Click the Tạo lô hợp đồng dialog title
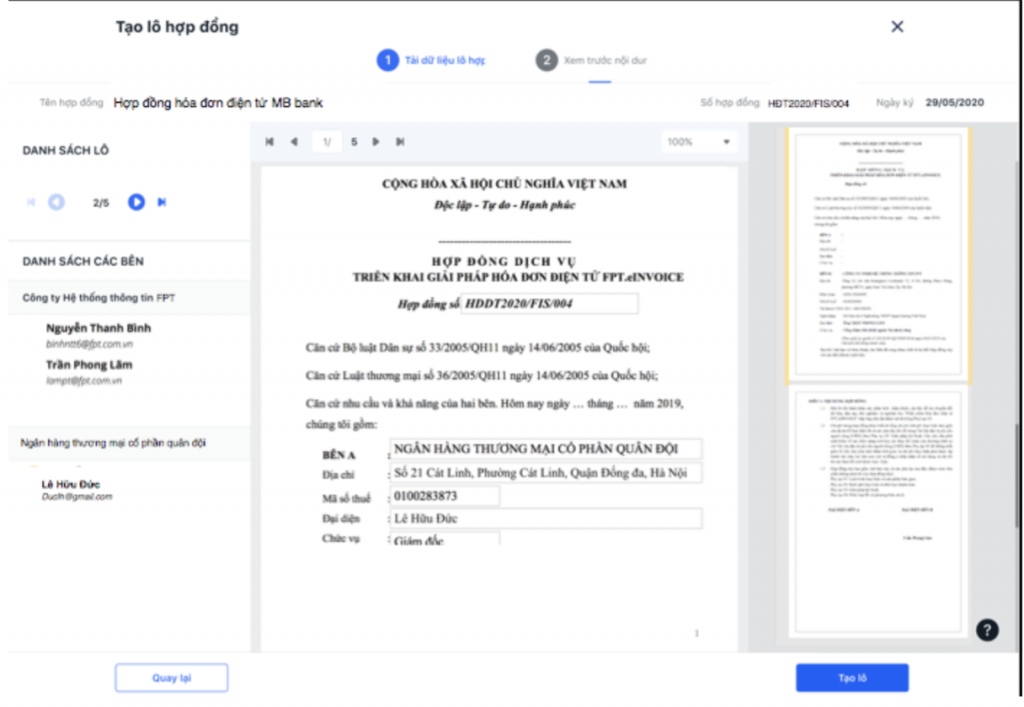Image resolution: width=1024 pixels, height=707 pixels. pos(177,27)
